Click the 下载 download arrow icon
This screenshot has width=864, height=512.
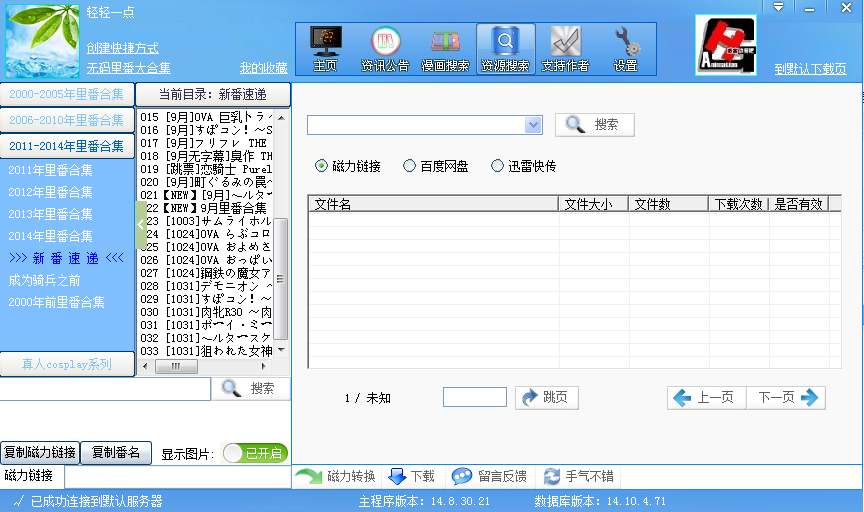pyautogui.click(x=396, y=477)
